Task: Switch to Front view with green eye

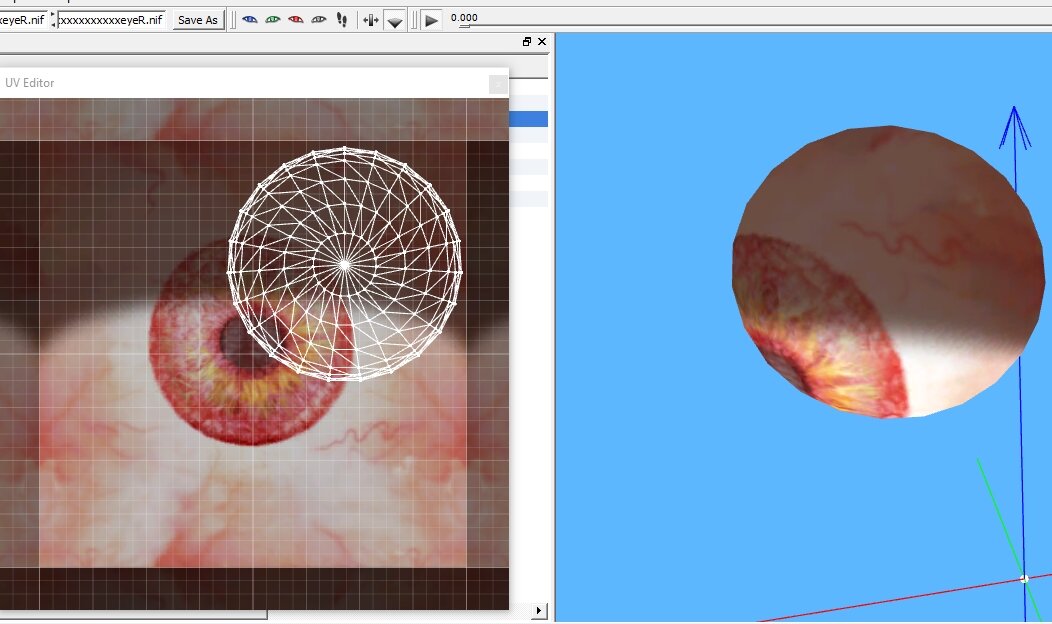Action: (273, 19)
